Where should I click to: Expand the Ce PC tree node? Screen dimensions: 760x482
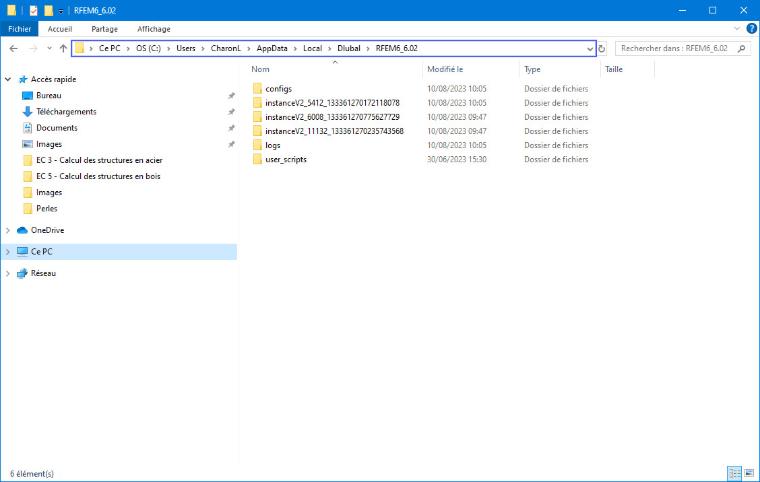coord(8,252)
